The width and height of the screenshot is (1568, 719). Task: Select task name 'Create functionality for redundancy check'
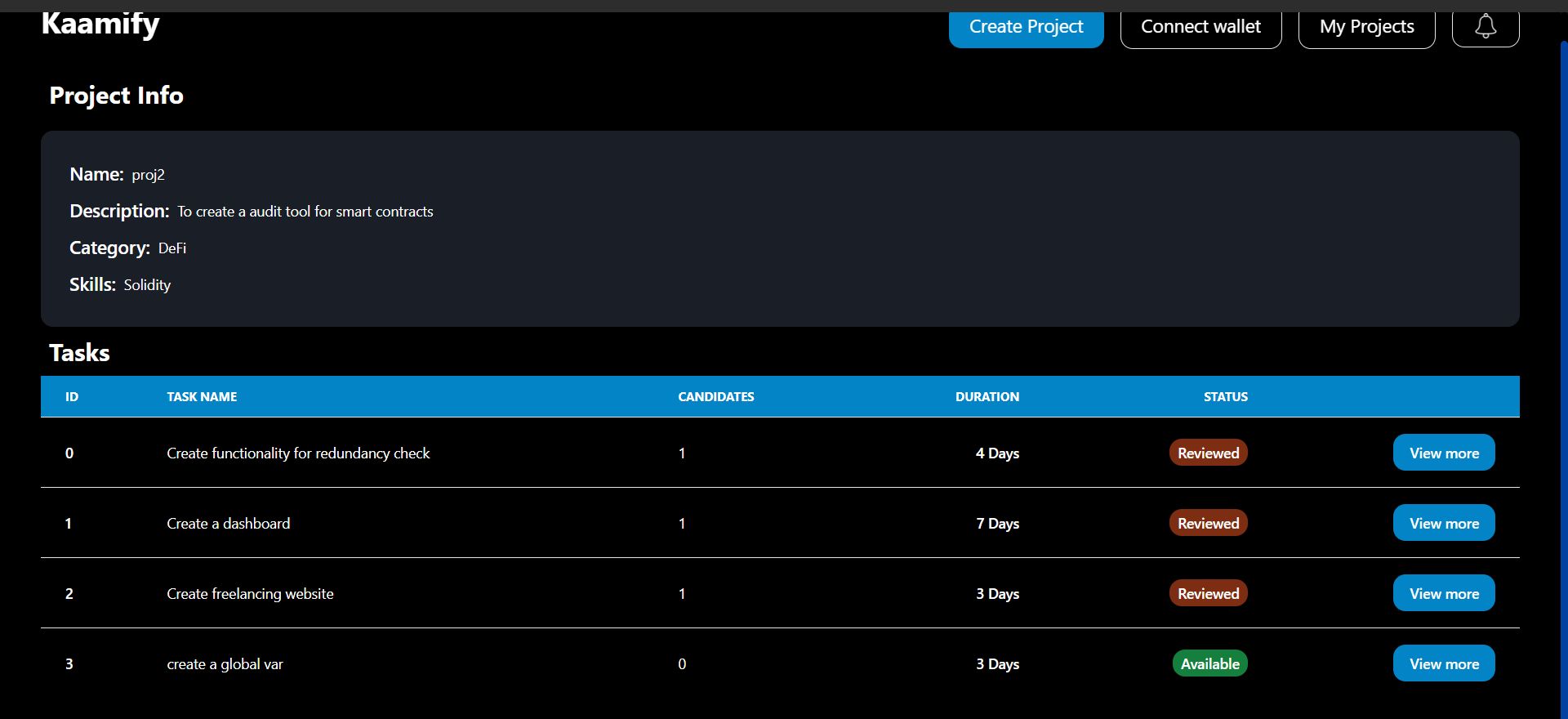click(x=298, y=453)
